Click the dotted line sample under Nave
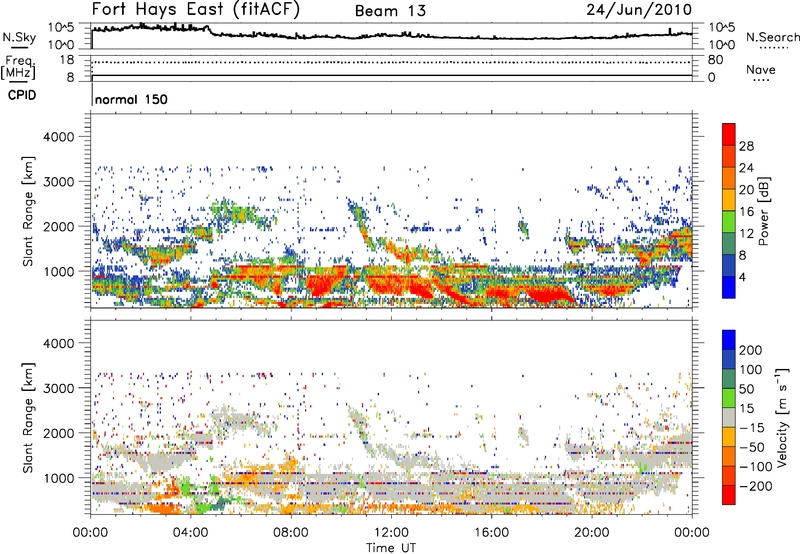The height and width of the screenshot is (554, 800). tap(761, 81)
